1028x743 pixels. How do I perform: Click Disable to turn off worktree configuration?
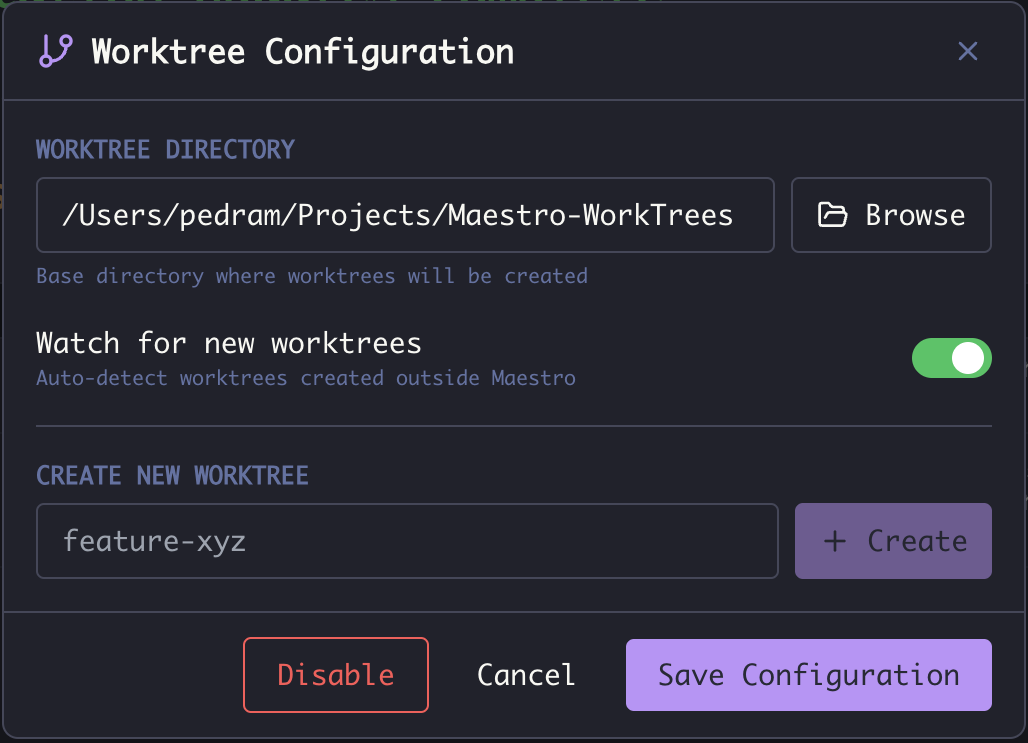335,674
